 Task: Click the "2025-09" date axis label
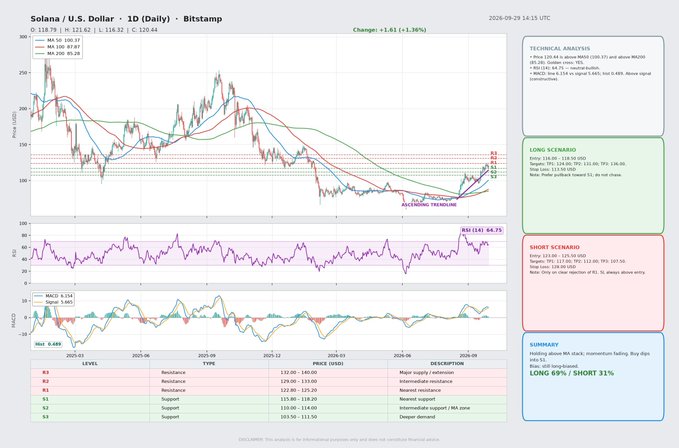tap(207, 355)
